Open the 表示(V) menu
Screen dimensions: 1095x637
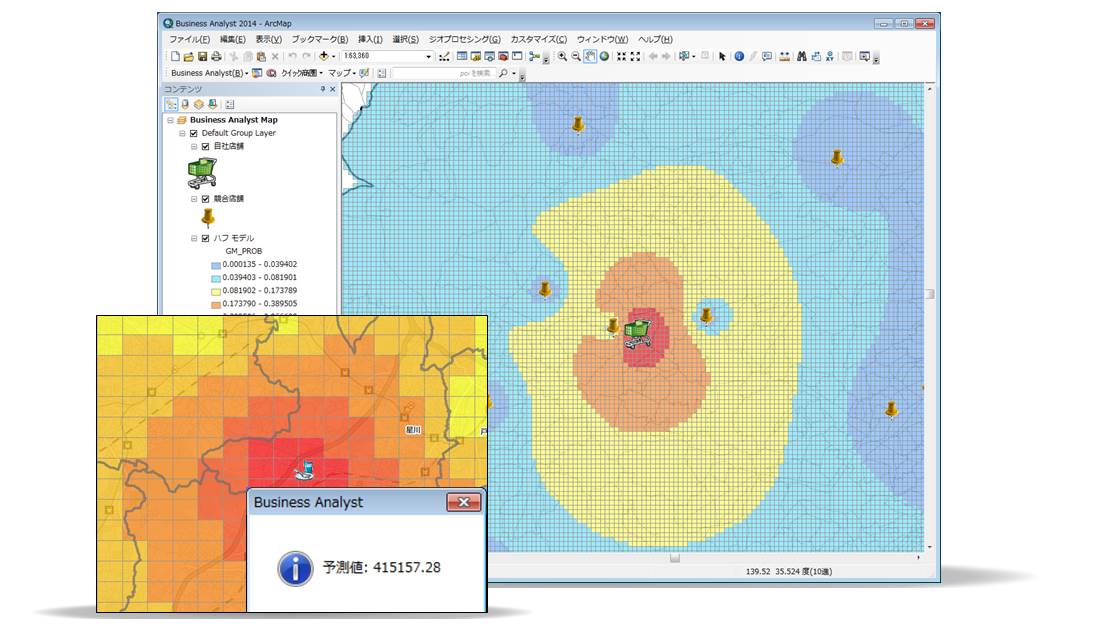(x=268, y=40)
